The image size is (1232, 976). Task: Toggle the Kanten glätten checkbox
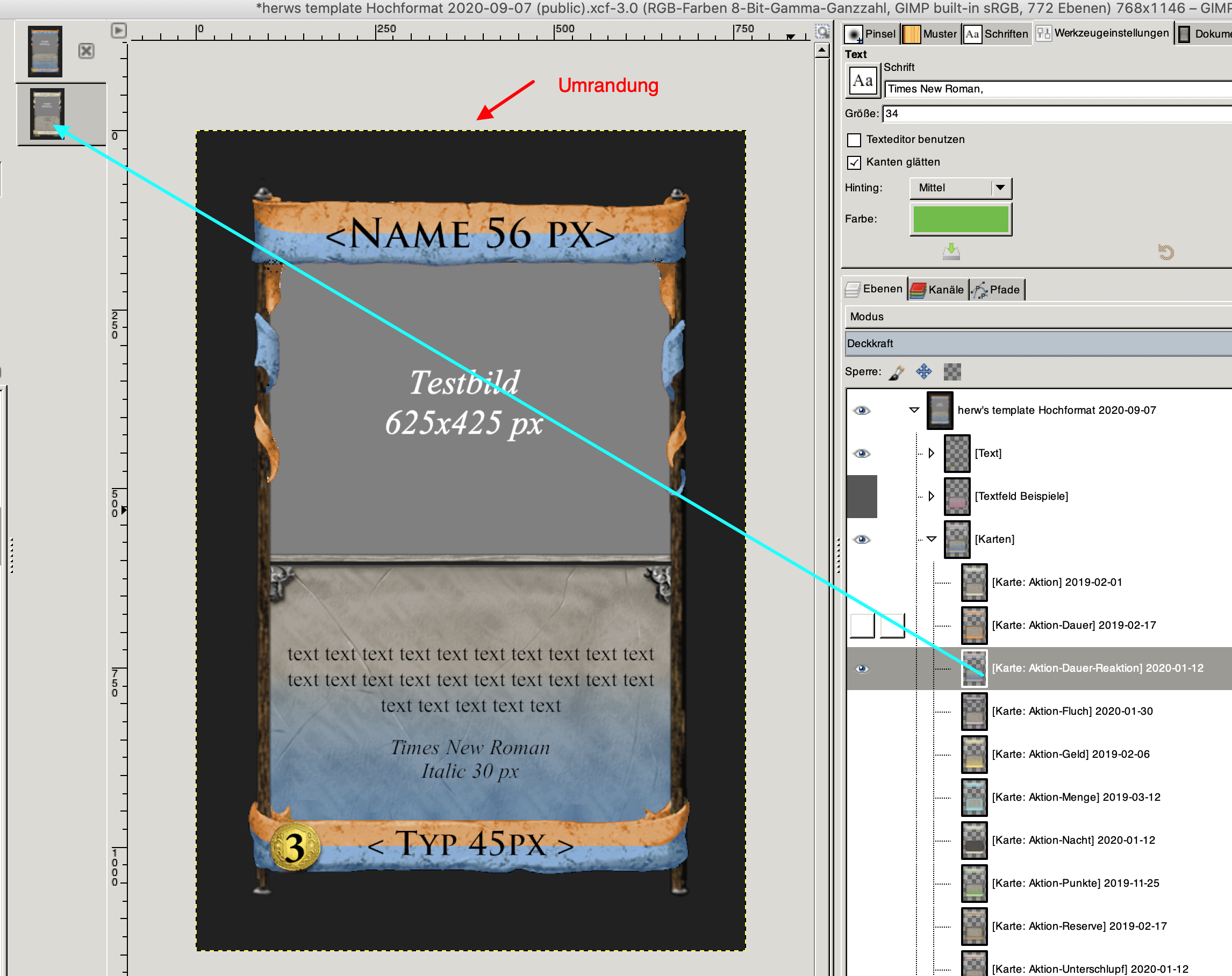[x=854, y=163]
